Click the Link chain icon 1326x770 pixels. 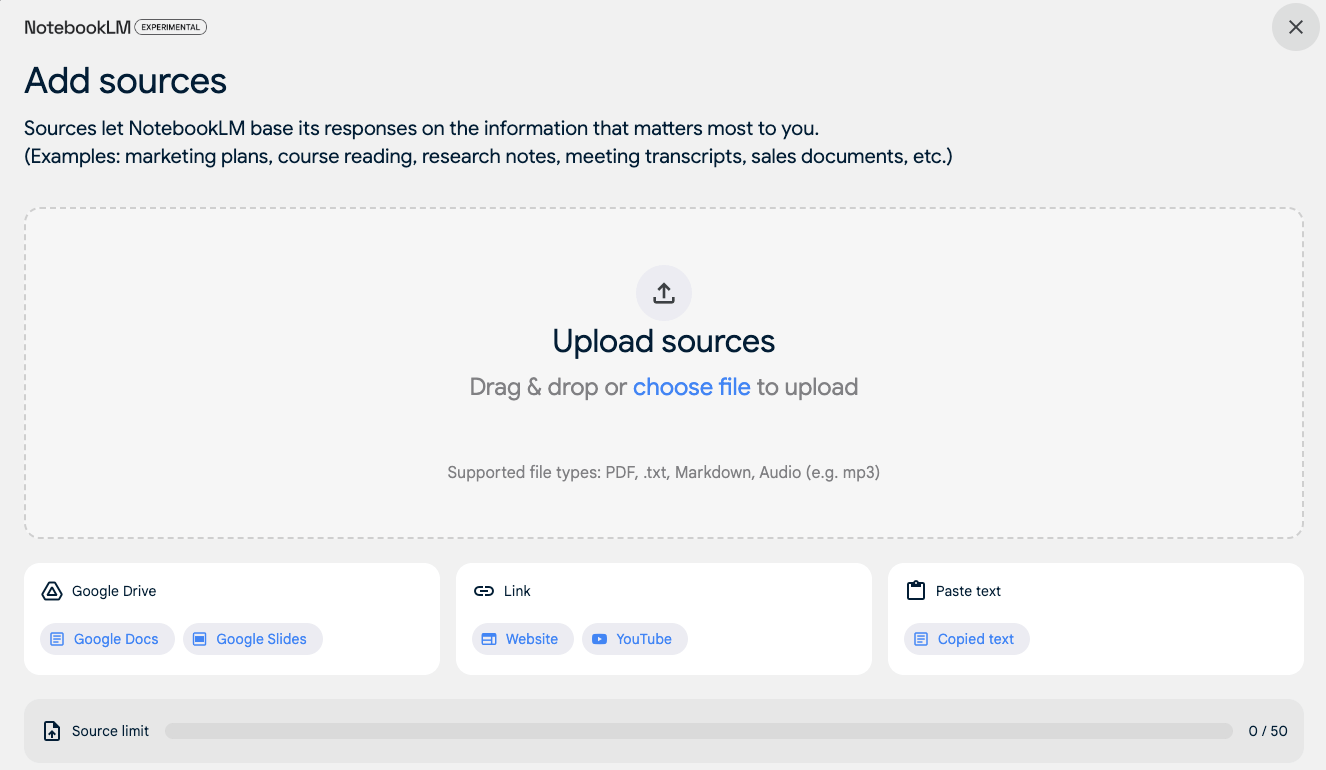pos(484,591)
